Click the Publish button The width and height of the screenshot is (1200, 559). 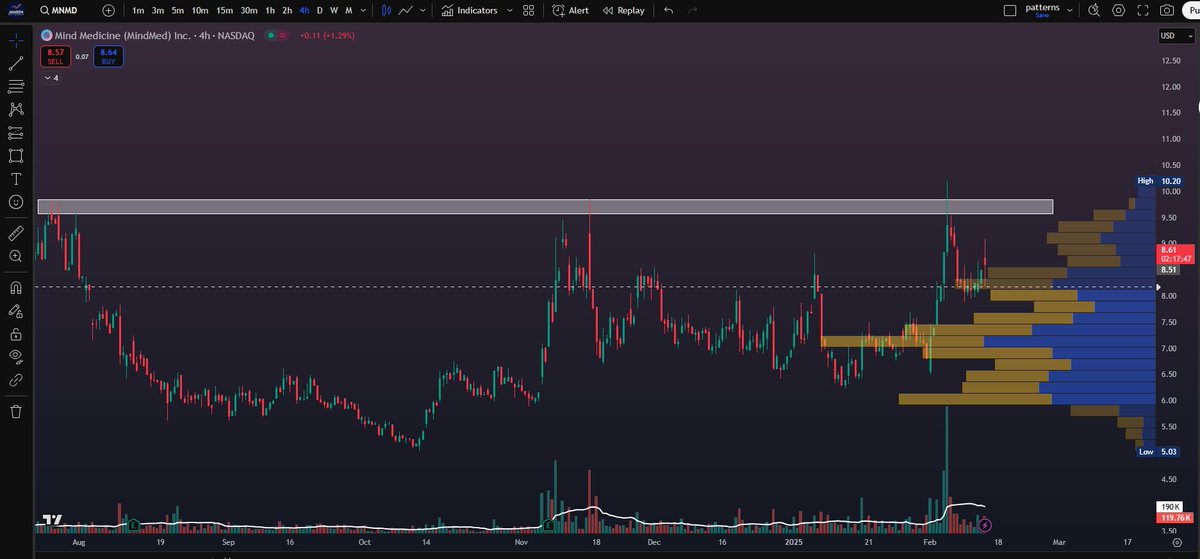(x=1193, y=10)
